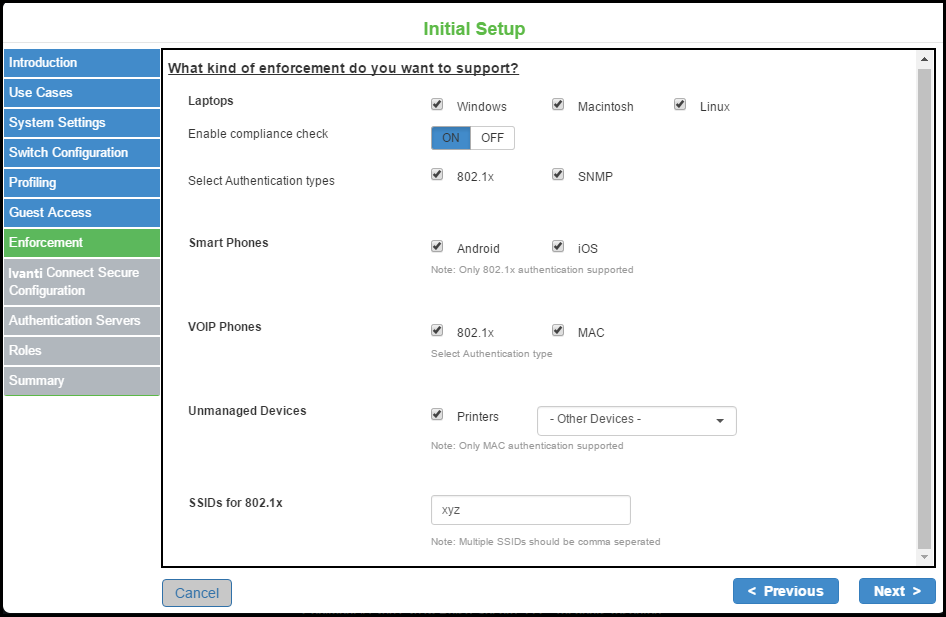Click the SSIDs for 802.1x field
The width and height of the screenshot is (946, 617).
coord(530,510)
